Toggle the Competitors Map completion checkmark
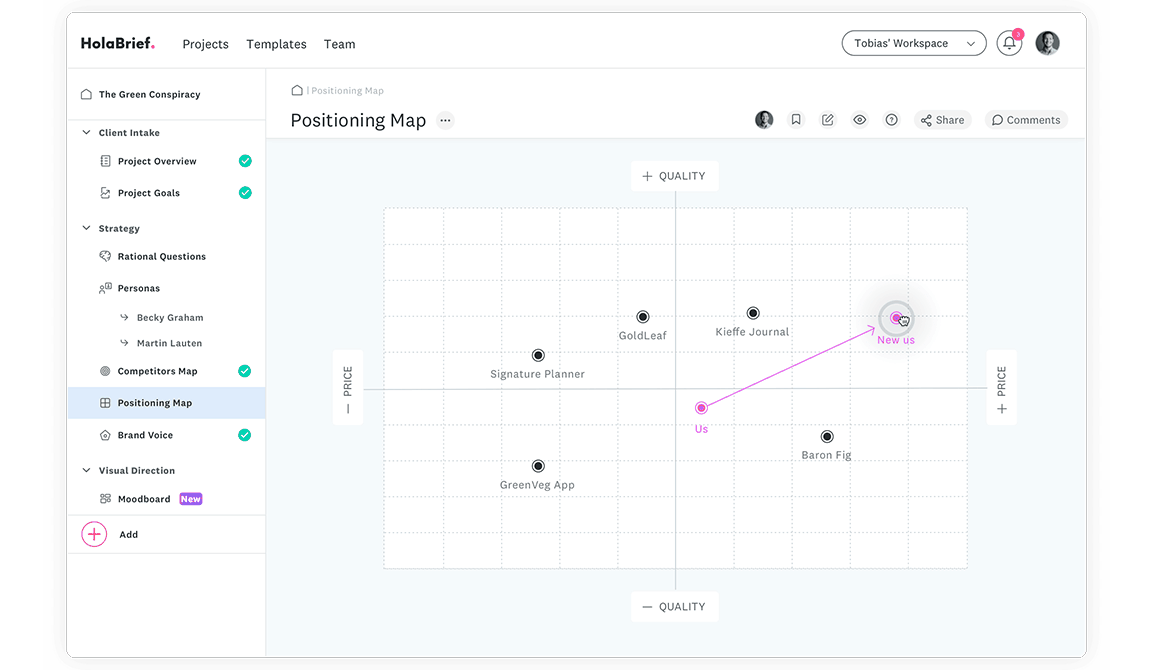Viewport: 1150px width, 670px height. (x=245, y=371)
